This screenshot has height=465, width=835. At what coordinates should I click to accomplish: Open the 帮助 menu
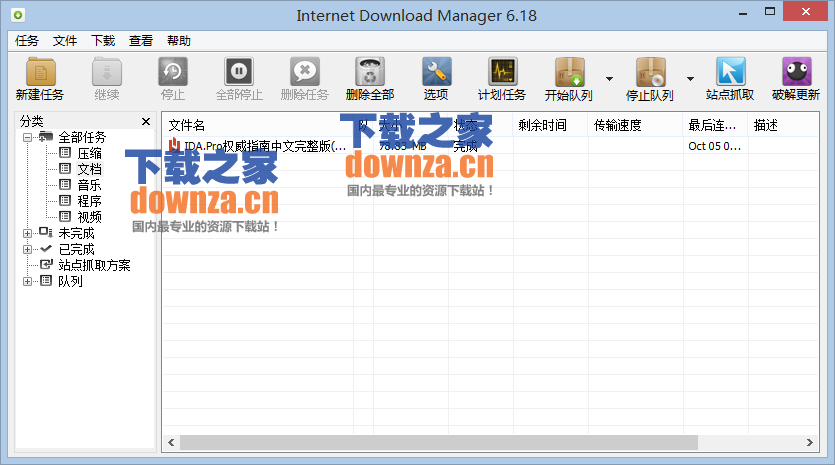179,41
